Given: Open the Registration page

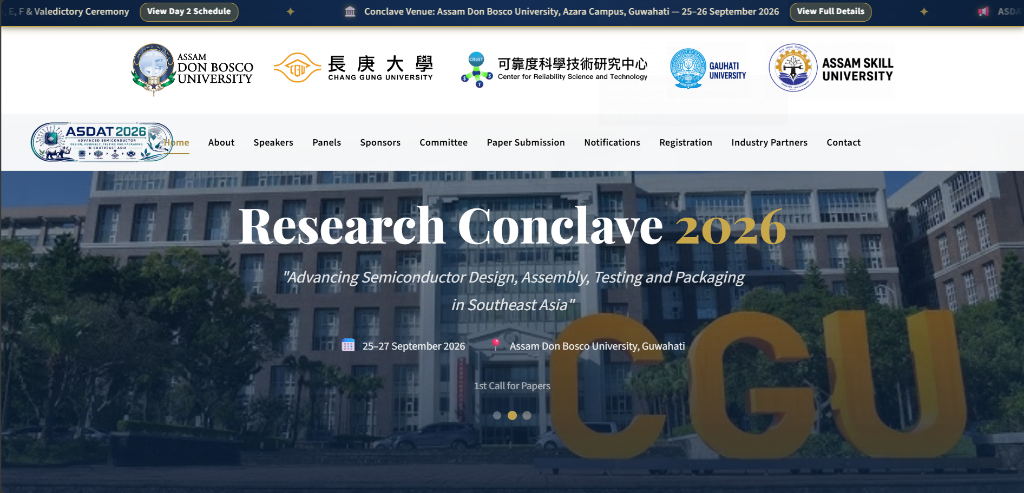Looking at the screenshot, I should 686,142.
